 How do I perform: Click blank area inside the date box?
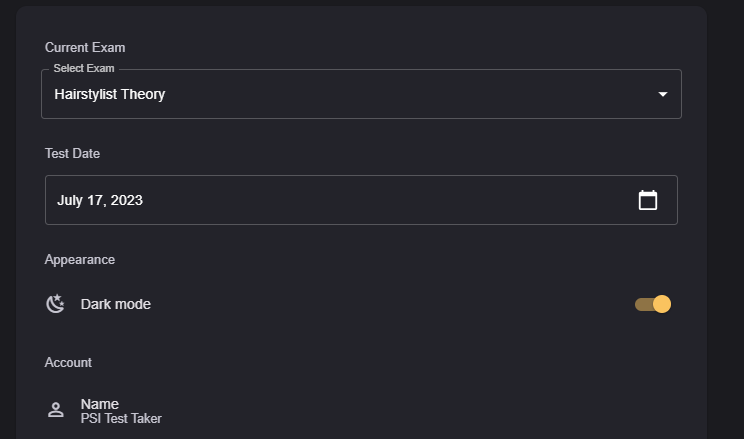[x=380, y=200]
